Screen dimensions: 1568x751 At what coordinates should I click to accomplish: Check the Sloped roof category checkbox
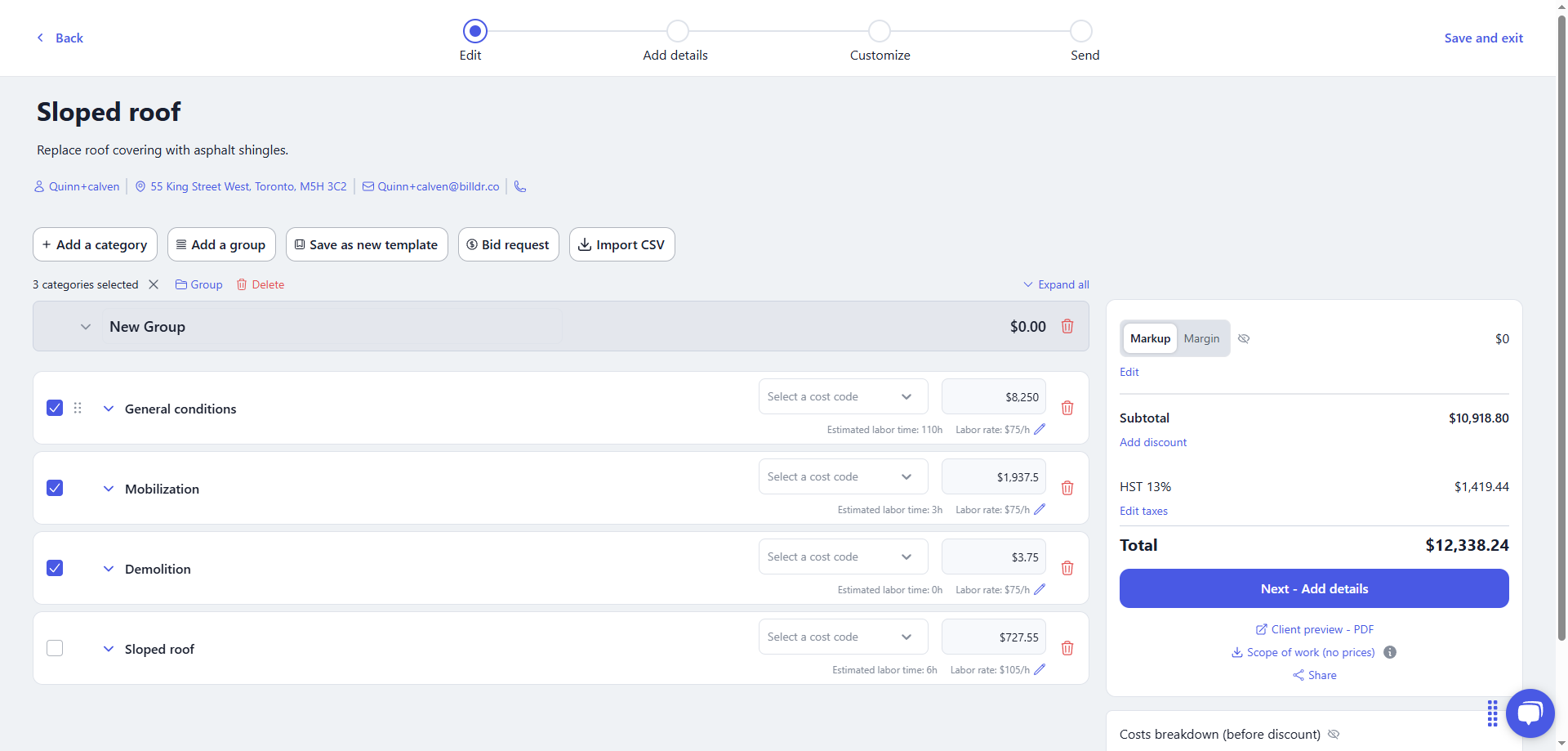click(x=55, y=648)
